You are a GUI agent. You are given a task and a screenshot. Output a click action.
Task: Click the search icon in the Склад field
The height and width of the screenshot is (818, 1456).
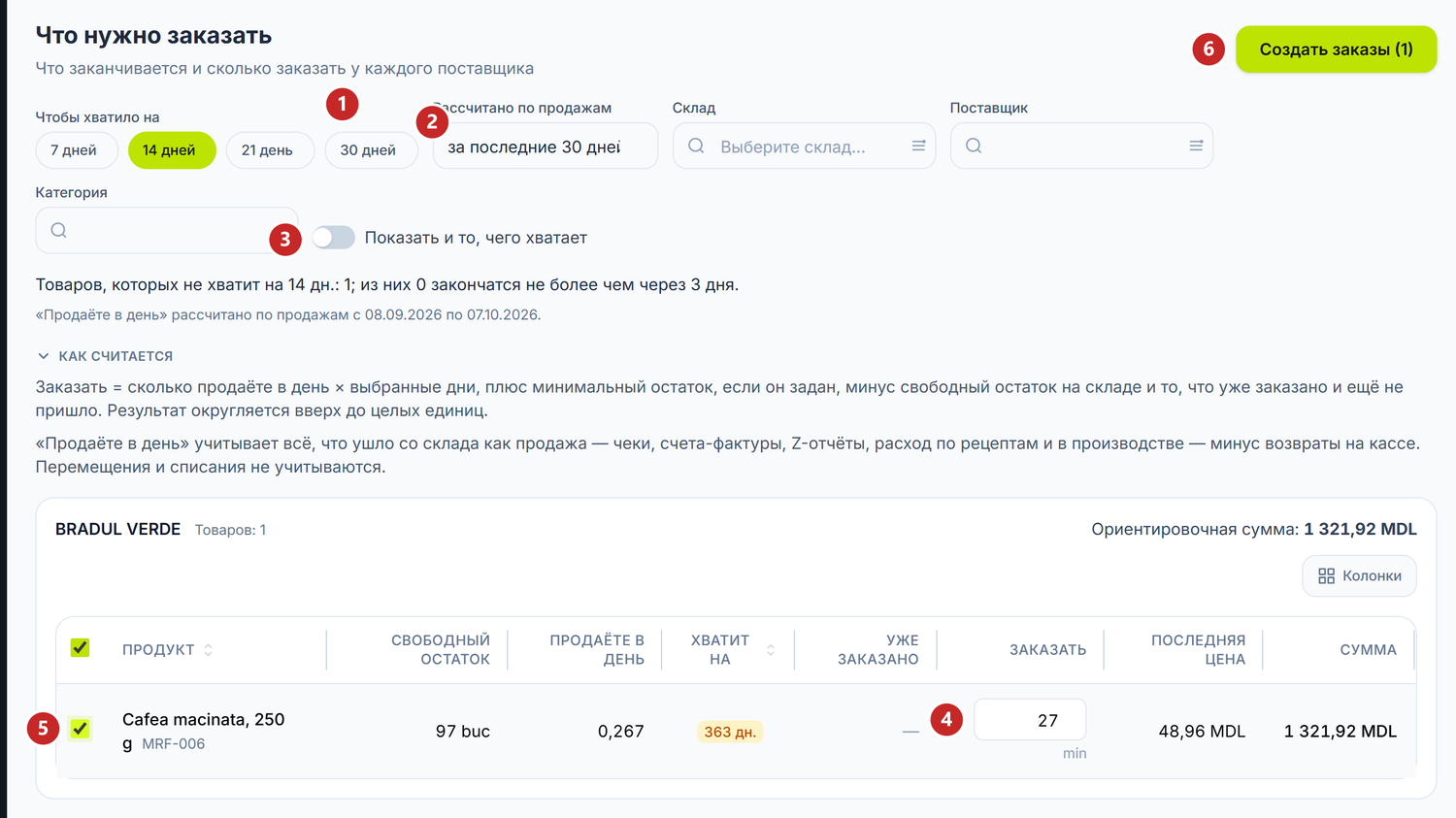696,146
